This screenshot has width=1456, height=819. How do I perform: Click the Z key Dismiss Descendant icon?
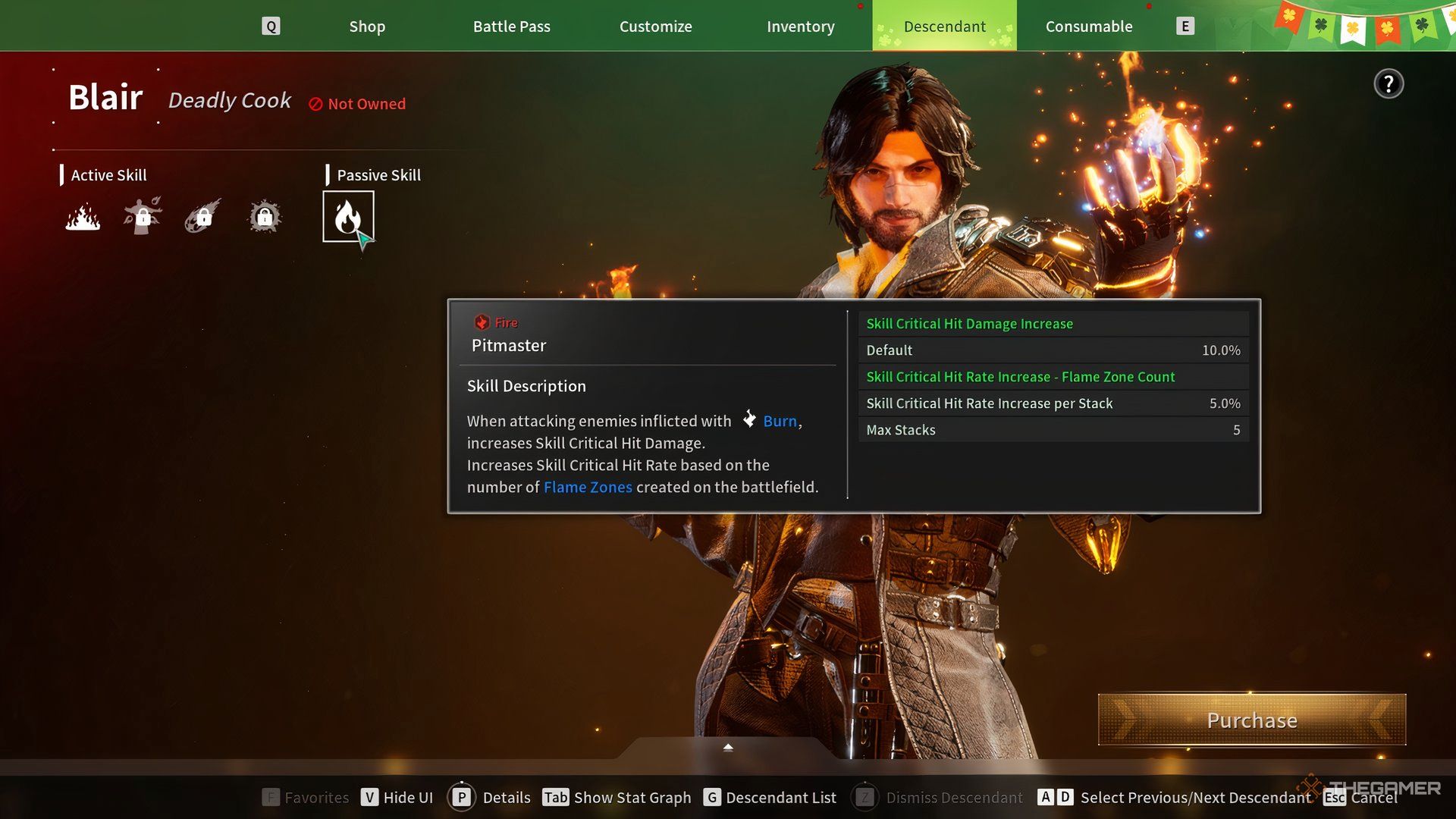(864, 797)
